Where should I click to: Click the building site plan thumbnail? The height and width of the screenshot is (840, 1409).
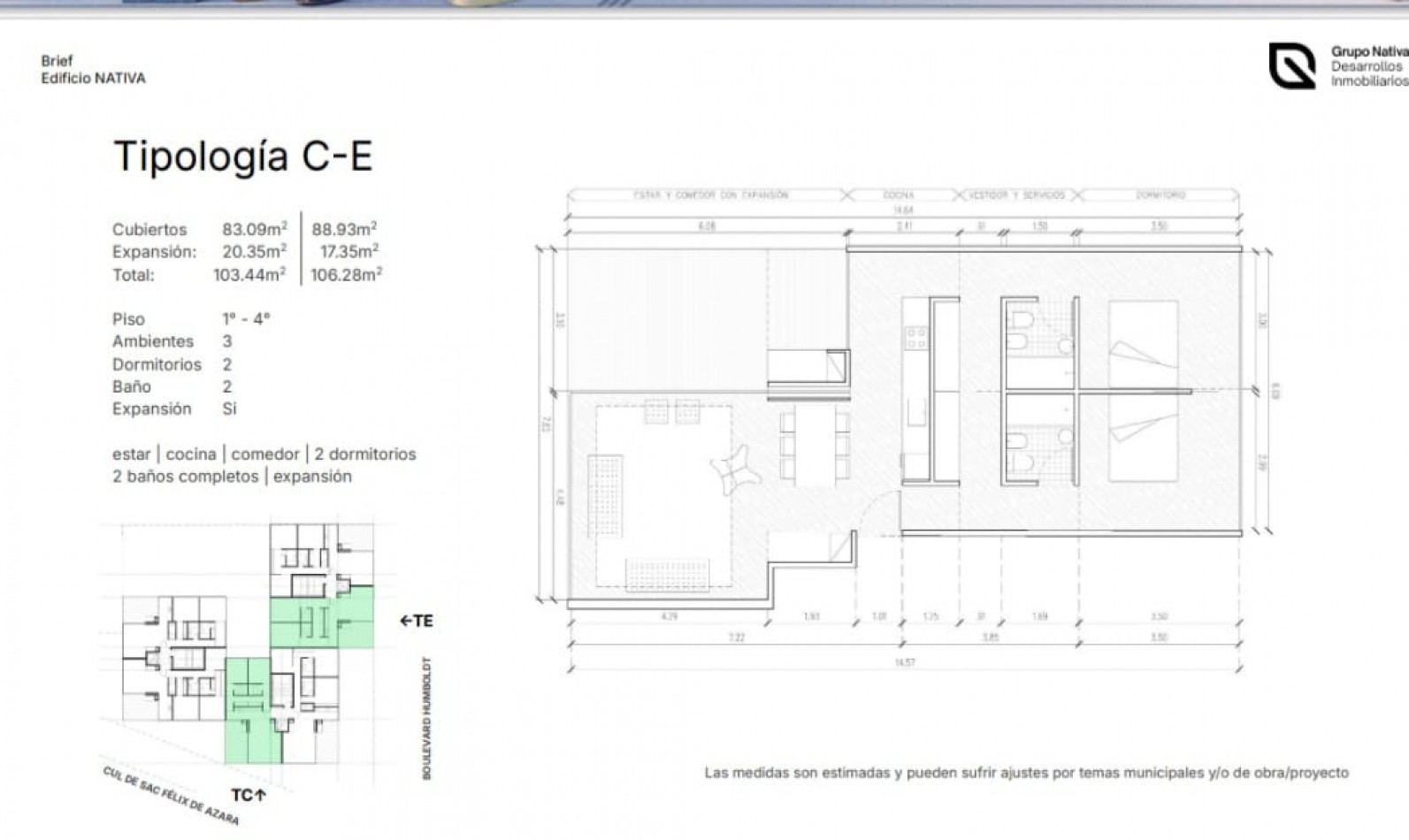[x=248, y=644]
